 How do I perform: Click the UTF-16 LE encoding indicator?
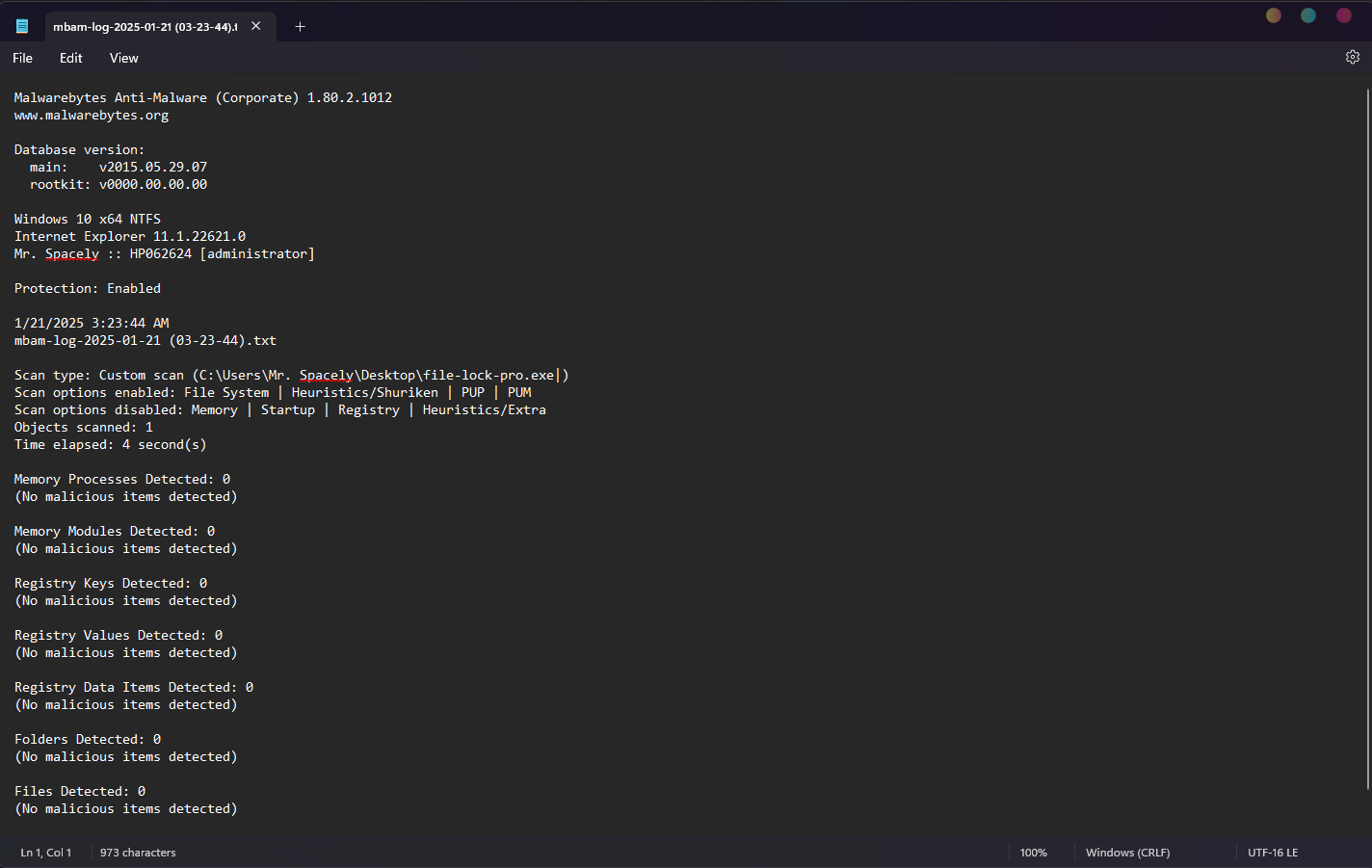1273,853
